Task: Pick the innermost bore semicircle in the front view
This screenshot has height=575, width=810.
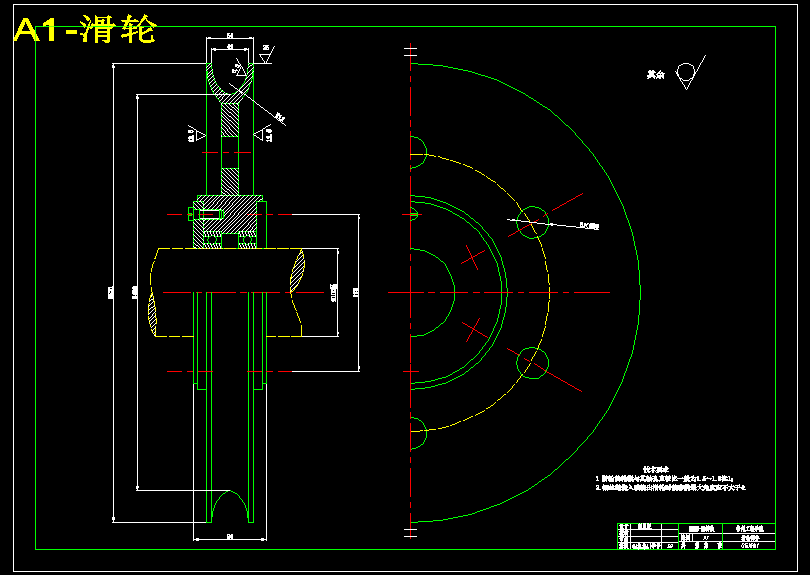Action: (x=432, y=292)
